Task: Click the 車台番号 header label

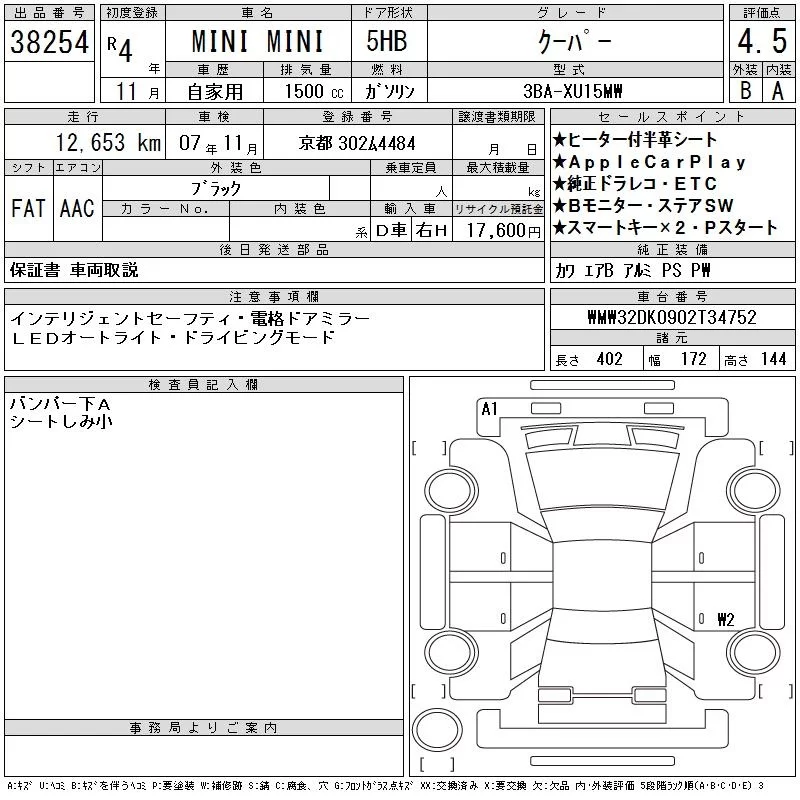Action: tap(672, 296)
